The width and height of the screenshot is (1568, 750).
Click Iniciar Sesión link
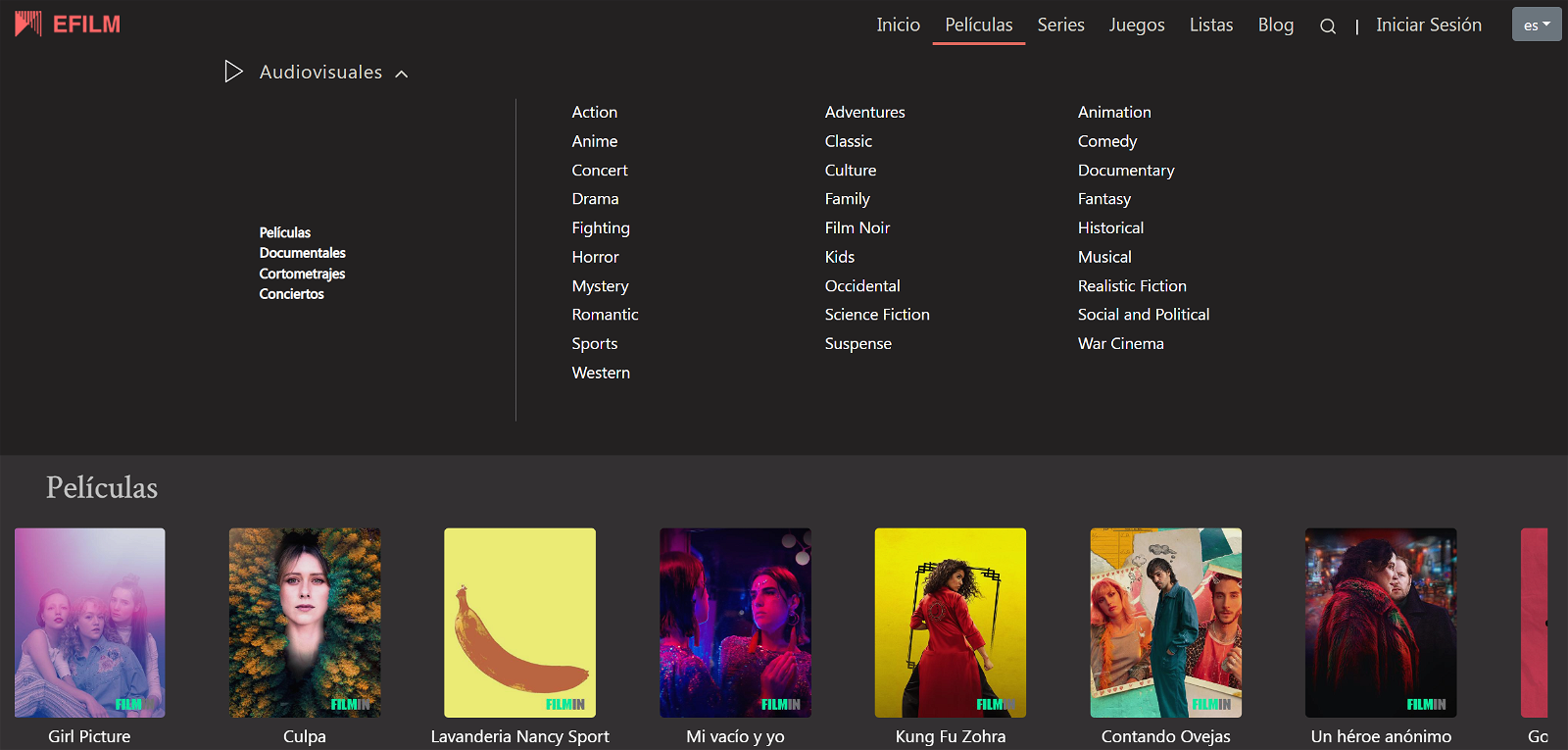1429,25
